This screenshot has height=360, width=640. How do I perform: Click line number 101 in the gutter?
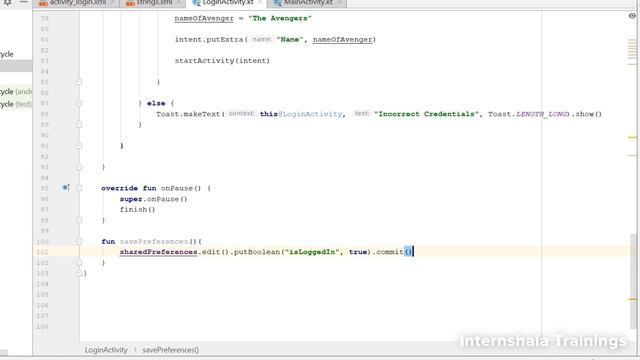[42, 252]
